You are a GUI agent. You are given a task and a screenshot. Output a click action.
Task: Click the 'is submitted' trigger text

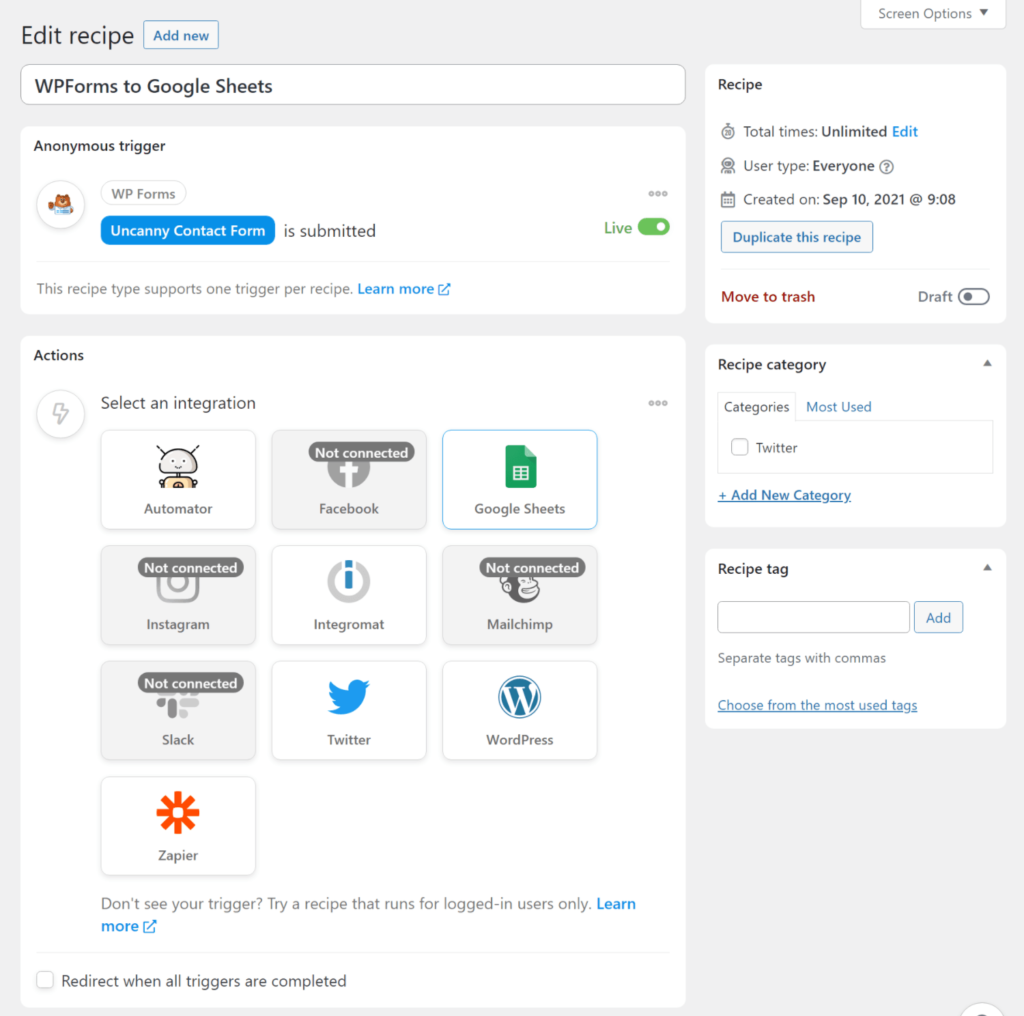pos(329,231)
